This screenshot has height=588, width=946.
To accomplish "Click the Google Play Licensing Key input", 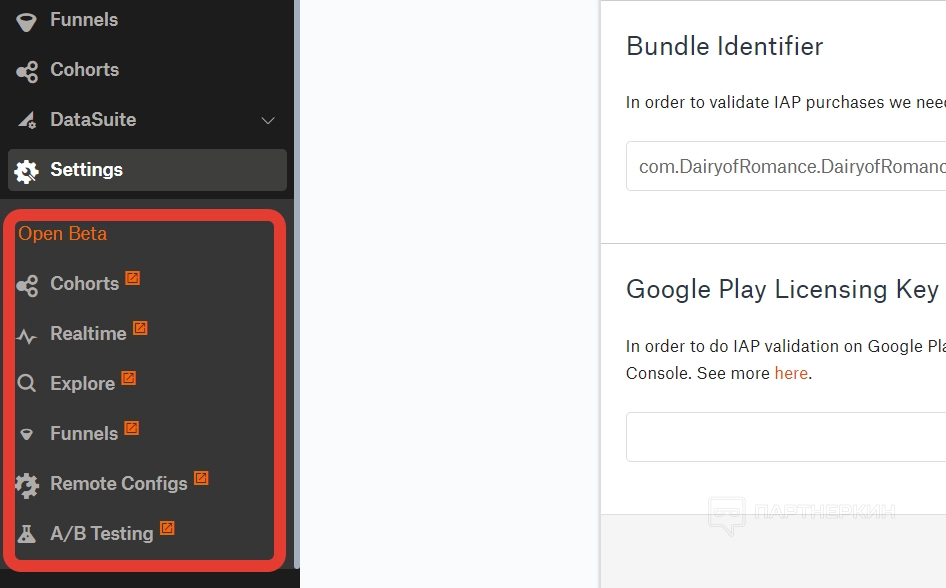I will point(786,437).
